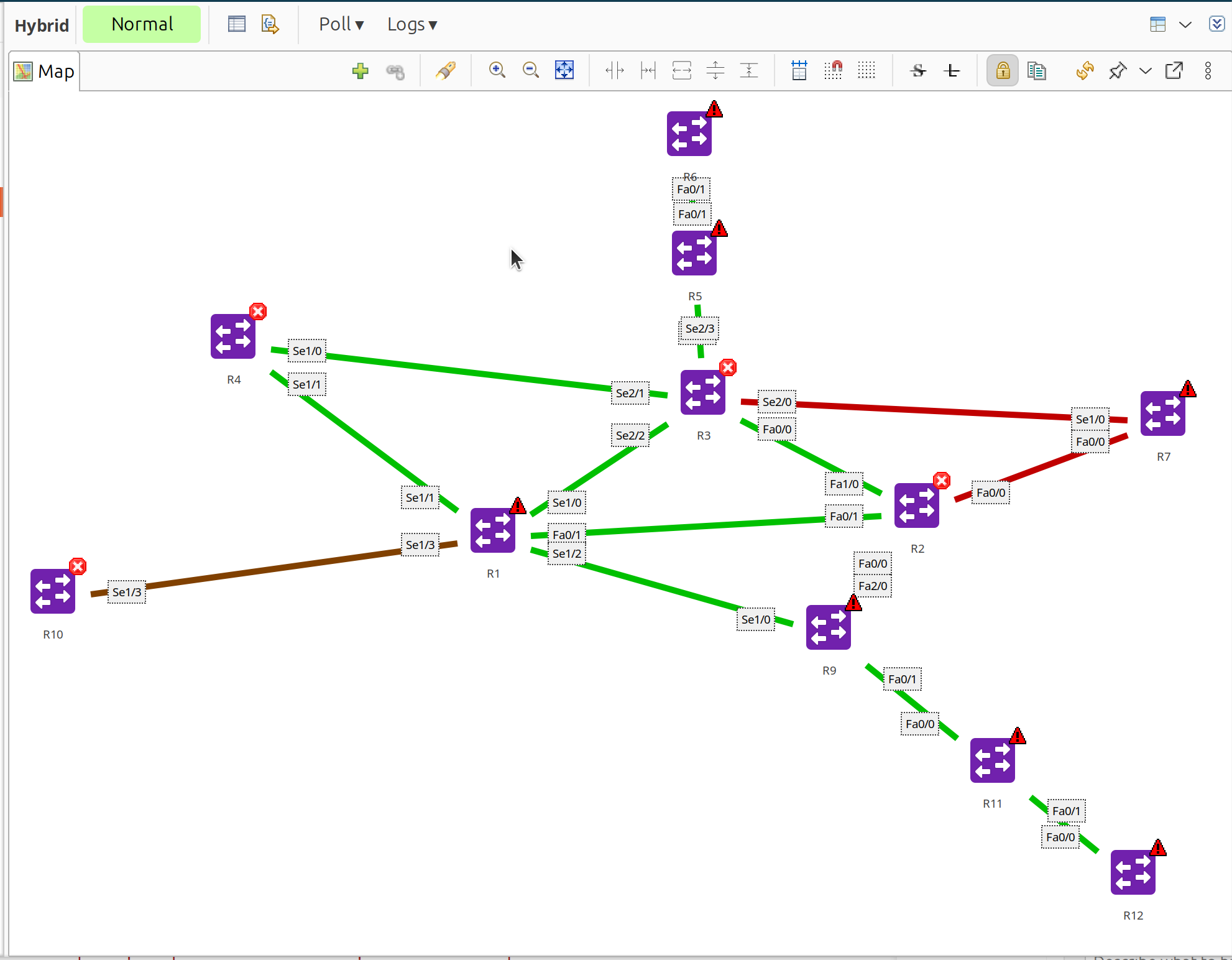
Task: Click the refresh arrows icon
Action: (1085, 71)
